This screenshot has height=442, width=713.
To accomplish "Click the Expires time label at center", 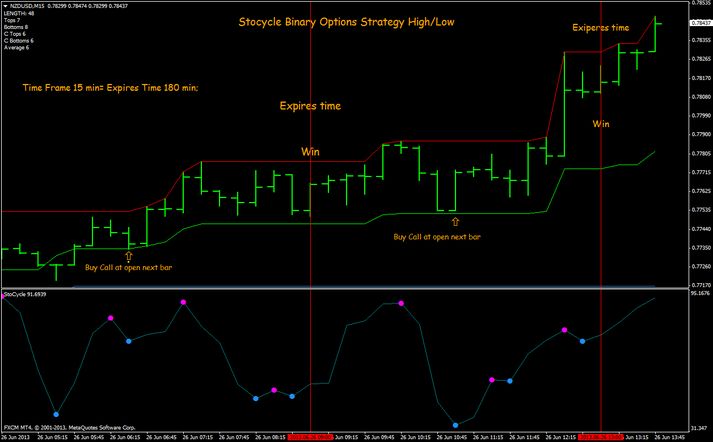I will coord(310,106).
